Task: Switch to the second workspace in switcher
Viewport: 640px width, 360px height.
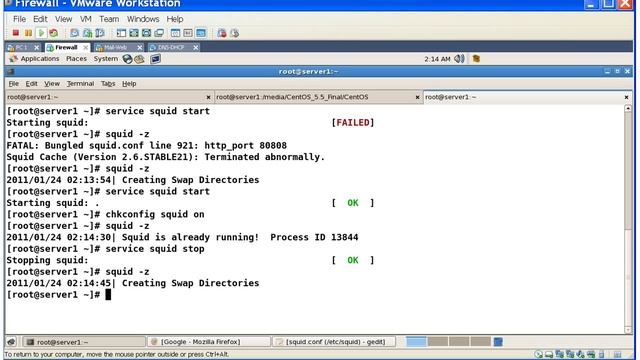Action: [438, 342]
